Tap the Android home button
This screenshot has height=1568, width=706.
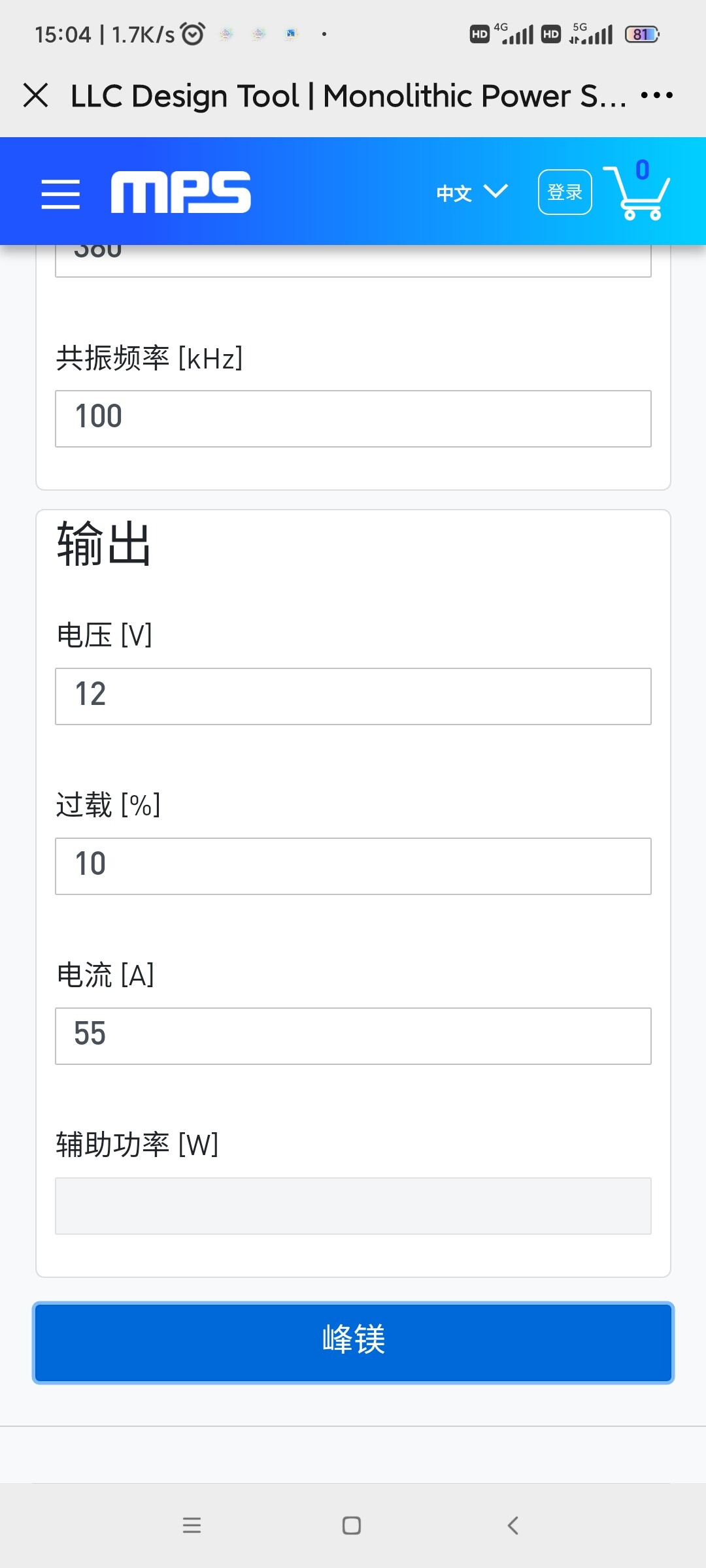pos(352,1526)
